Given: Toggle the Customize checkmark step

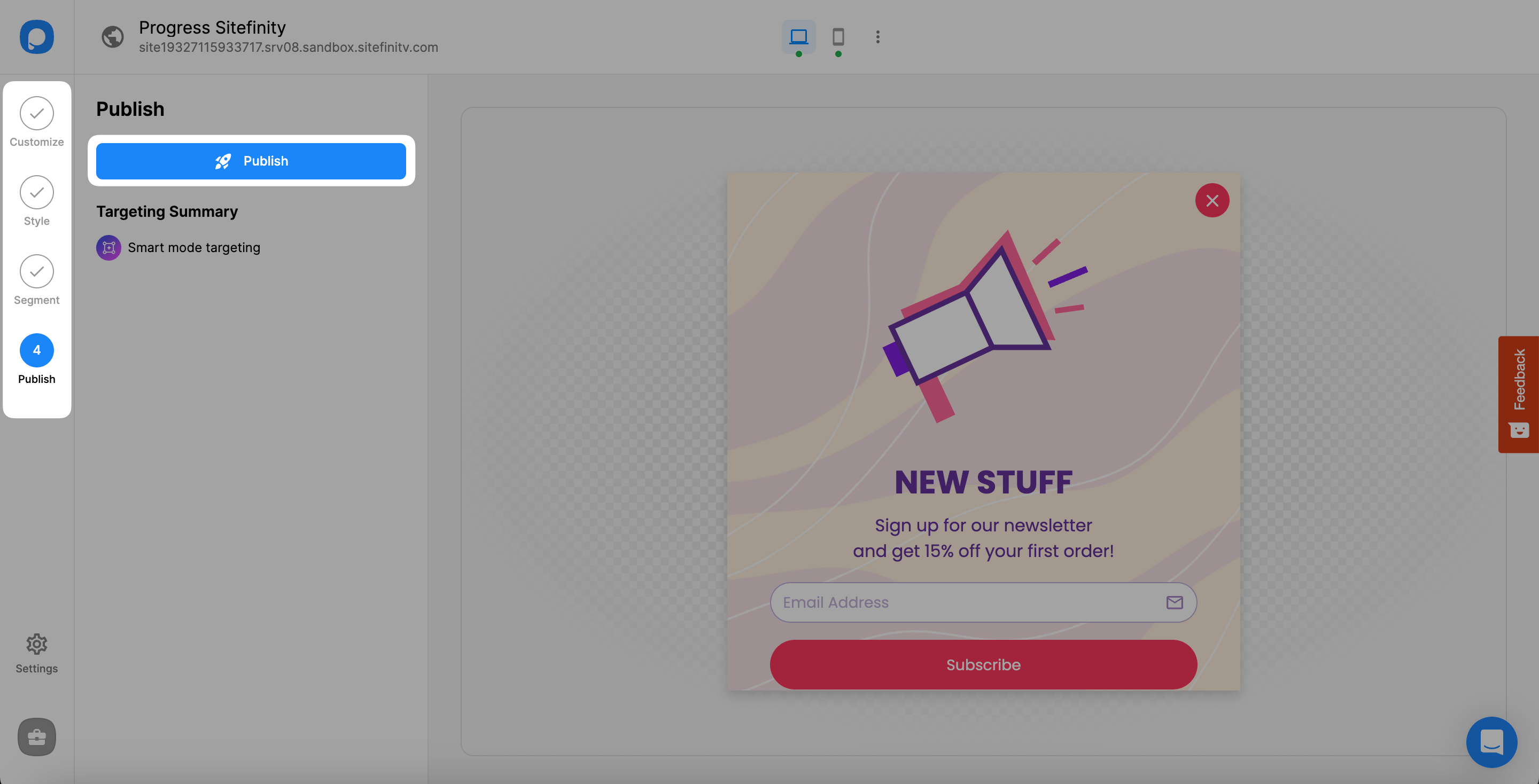Looking at the screenshot, I should 37,113.
